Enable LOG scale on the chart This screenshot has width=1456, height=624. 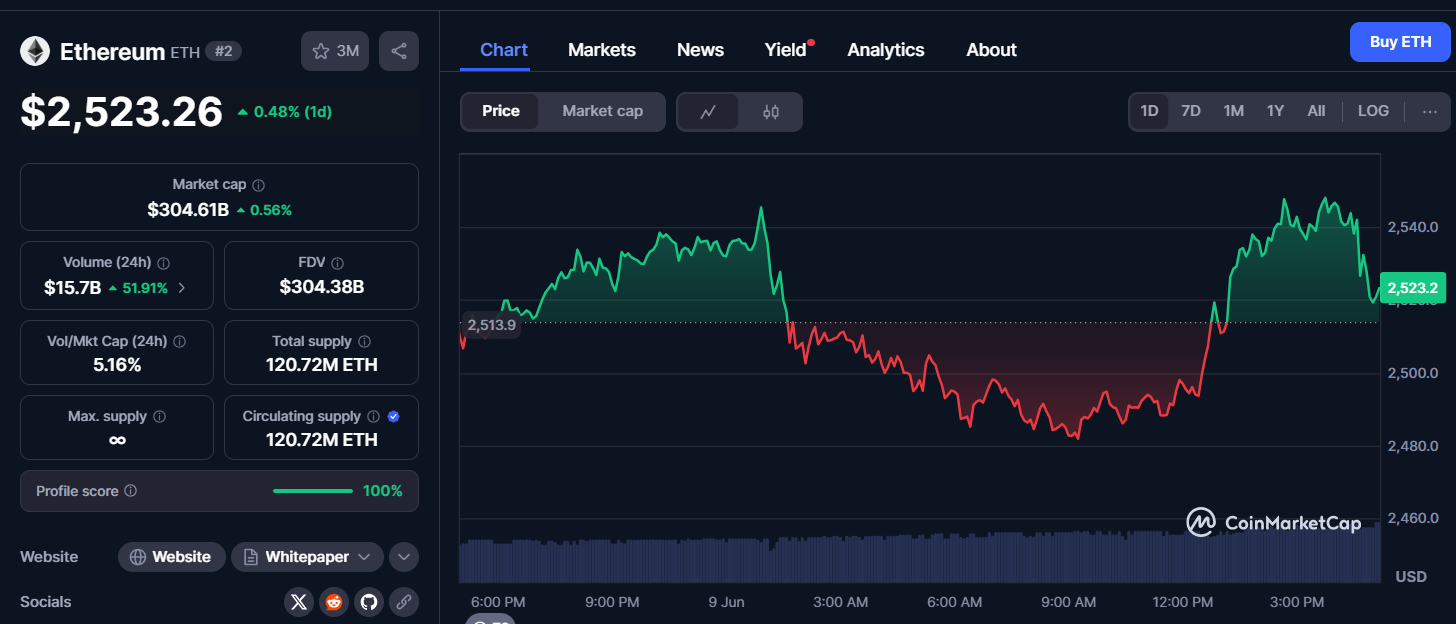tap(1373, 111)
